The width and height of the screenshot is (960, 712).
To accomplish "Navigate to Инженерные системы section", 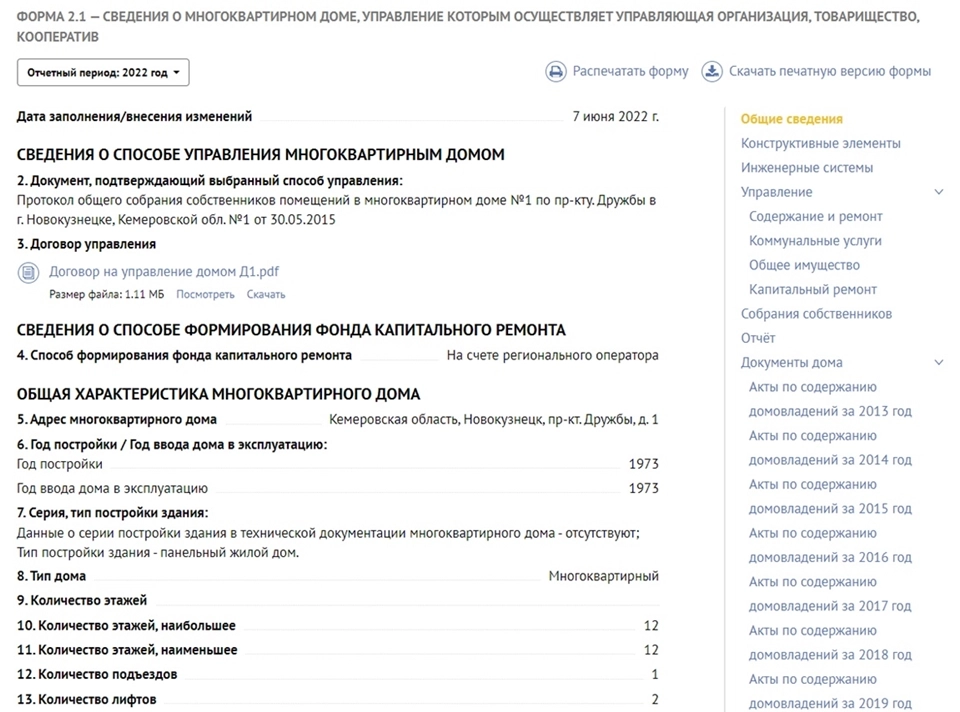I will pyautogui.click(x=806, y=167).
